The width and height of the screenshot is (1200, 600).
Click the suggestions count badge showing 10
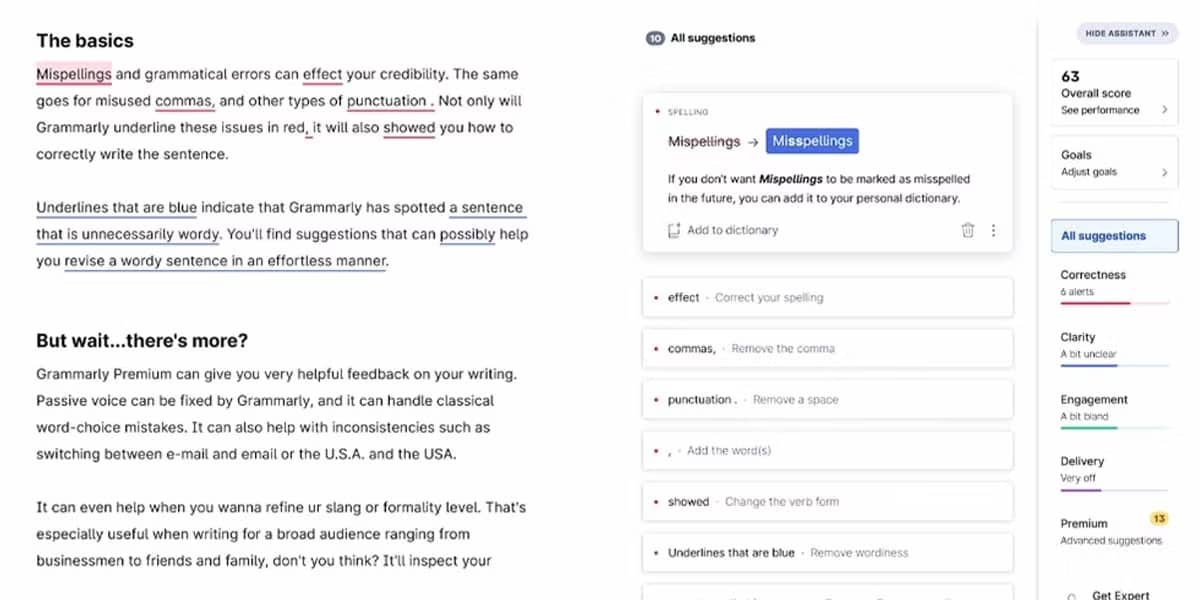click(655, 39)
